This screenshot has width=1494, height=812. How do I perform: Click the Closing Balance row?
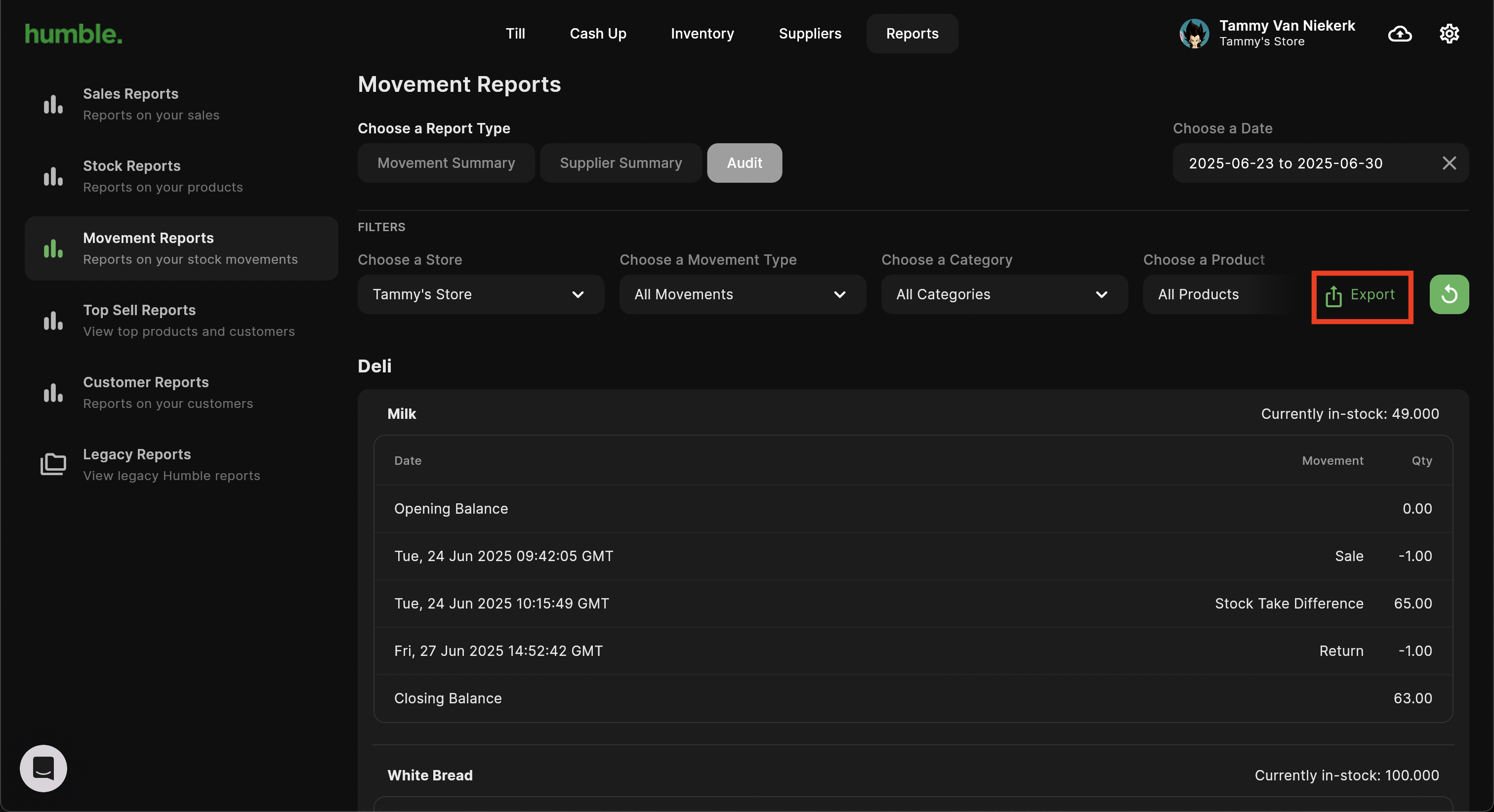point(913,698)
